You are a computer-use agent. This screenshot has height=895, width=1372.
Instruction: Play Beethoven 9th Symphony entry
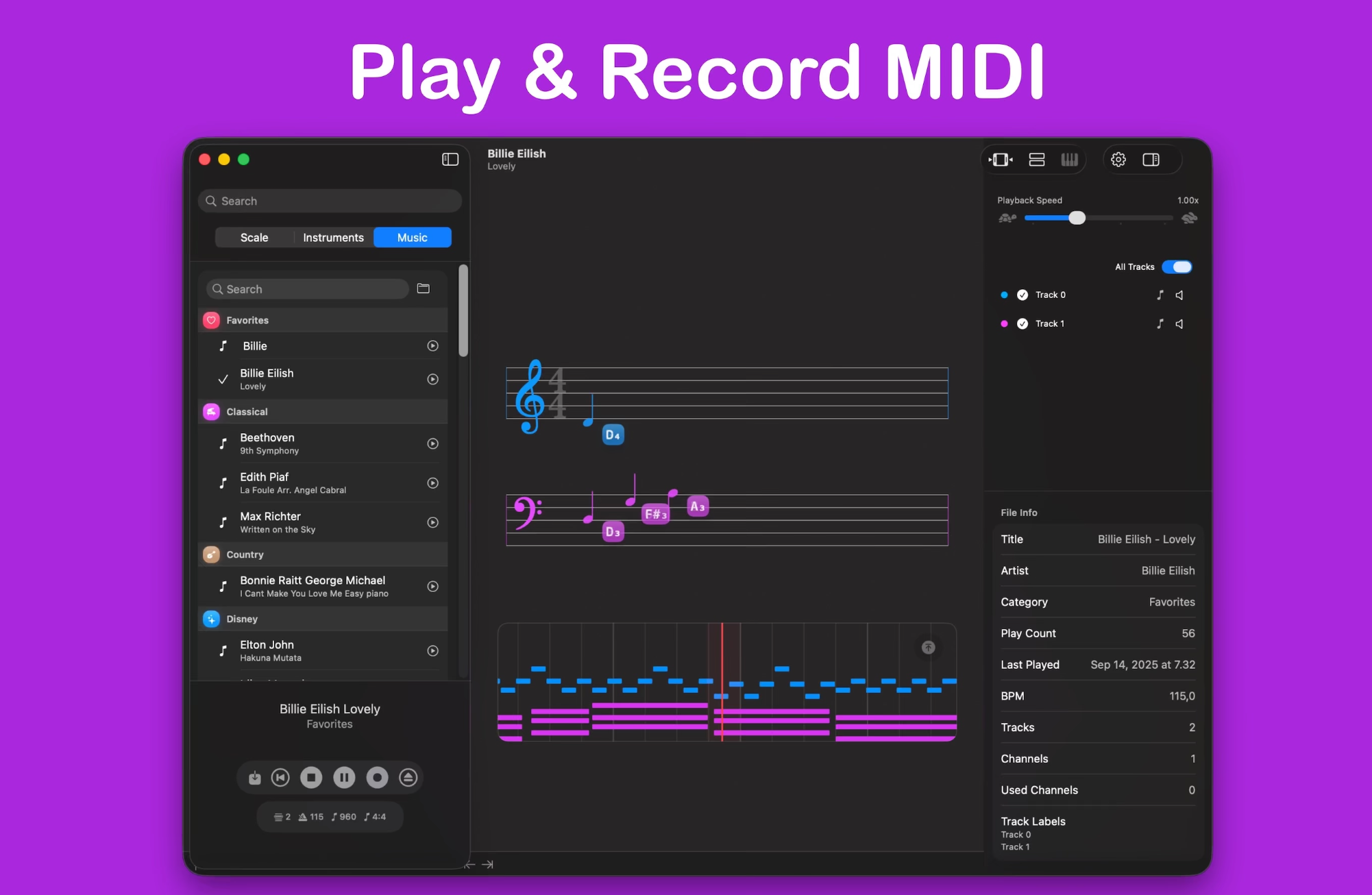(432, 443)
